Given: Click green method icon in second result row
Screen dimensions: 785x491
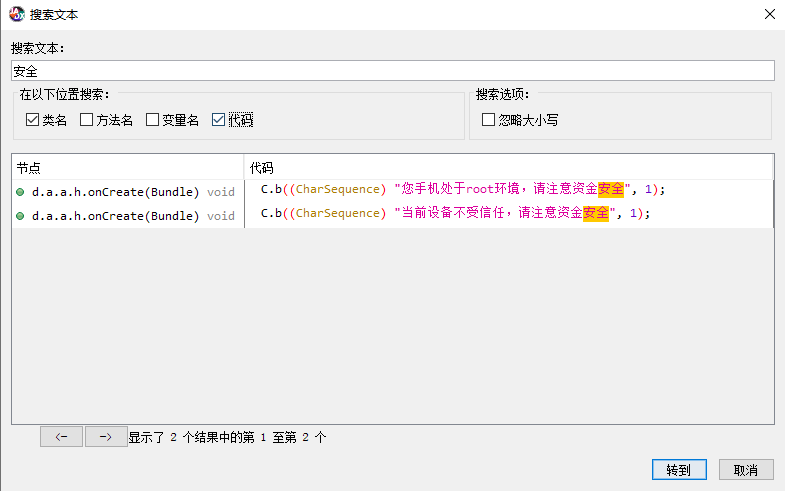Looking at the screenshot, I should [20, 215].
